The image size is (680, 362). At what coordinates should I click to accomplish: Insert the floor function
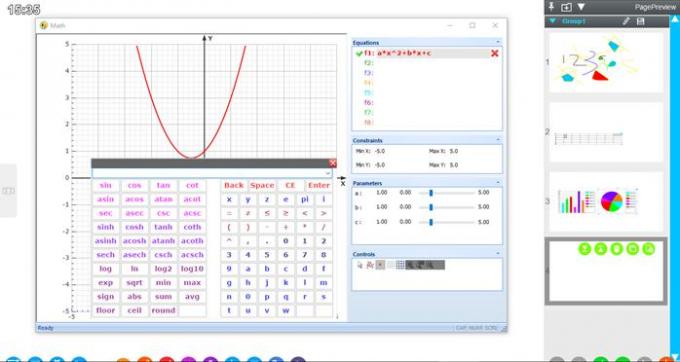(105, 310)
